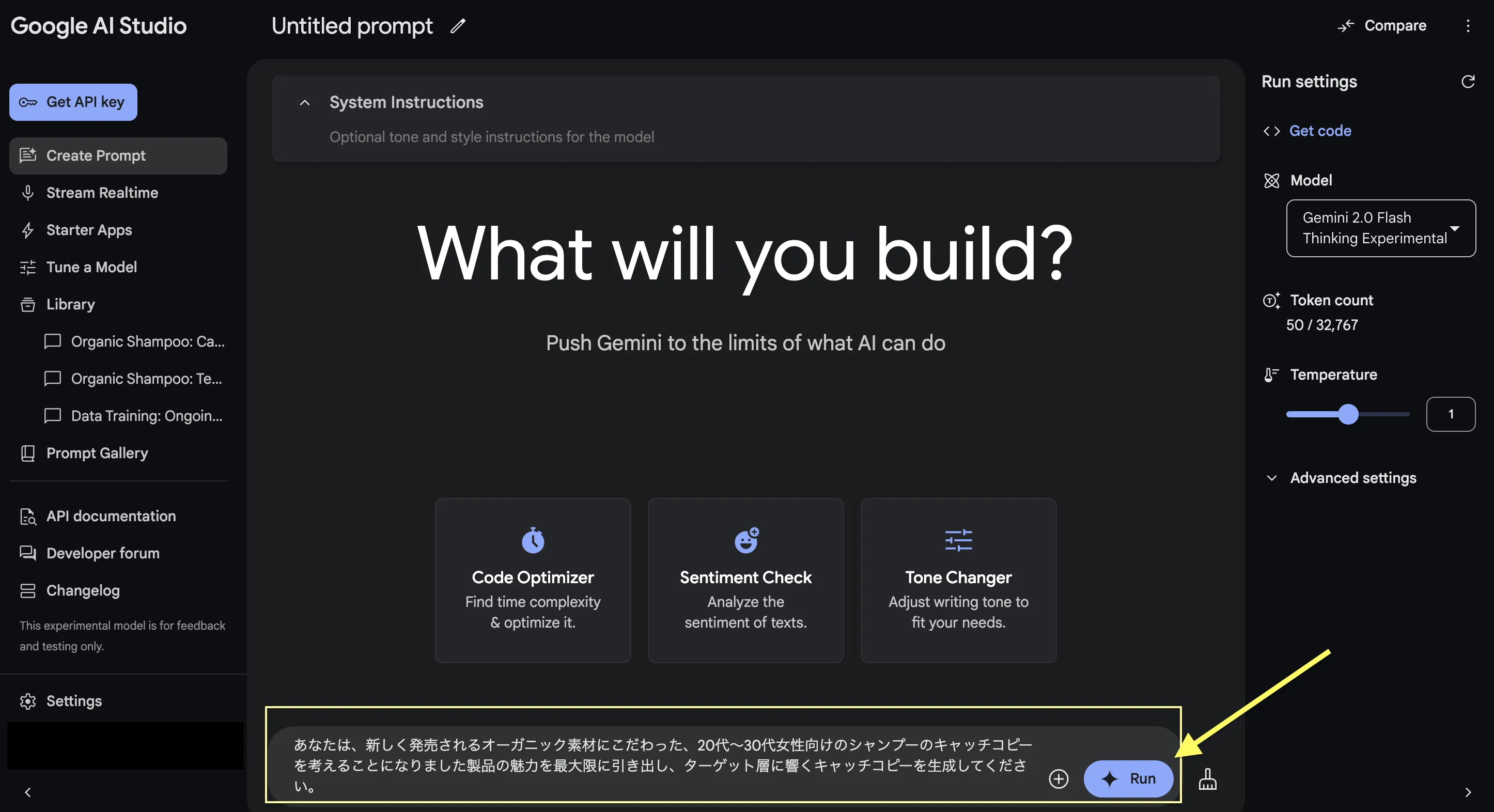Collapse System Instructions section
The height and width of the screenshot is (812, 1494).
click(304, 102)
